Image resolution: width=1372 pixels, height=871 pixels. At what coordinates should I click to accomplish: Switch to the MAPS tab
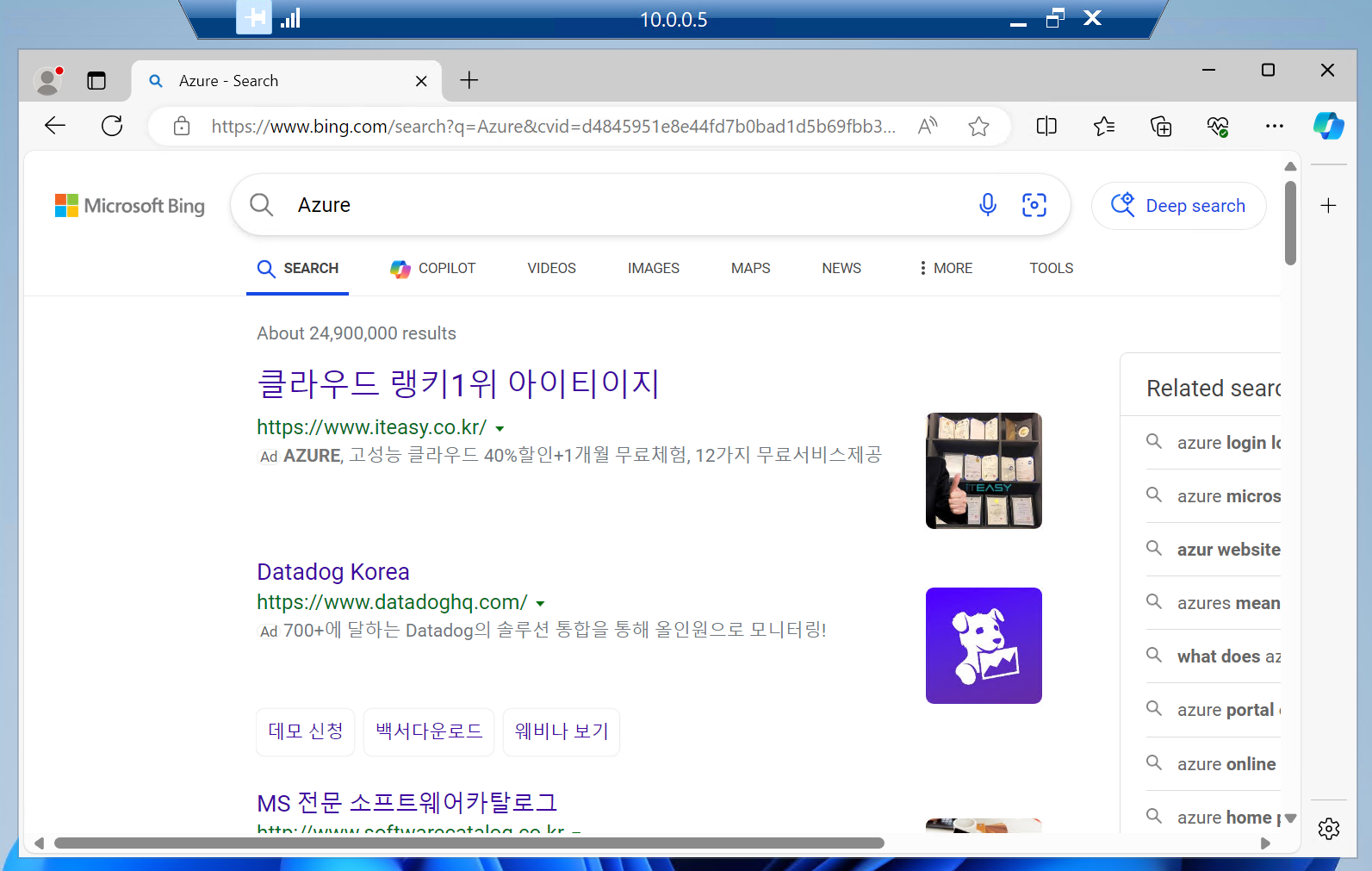tap(750, 268)
